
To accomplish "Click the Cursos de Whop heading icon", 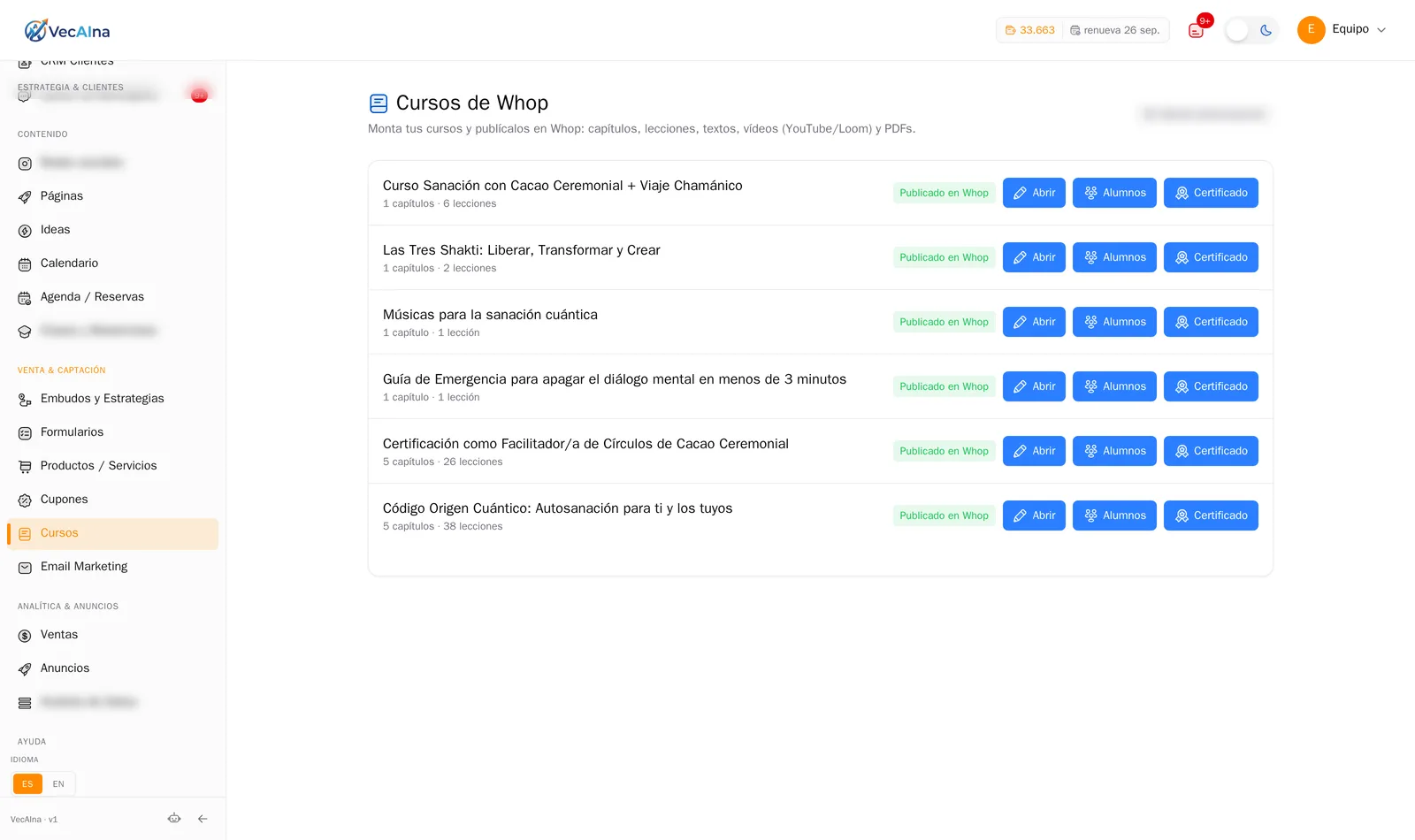I will 379,103.
